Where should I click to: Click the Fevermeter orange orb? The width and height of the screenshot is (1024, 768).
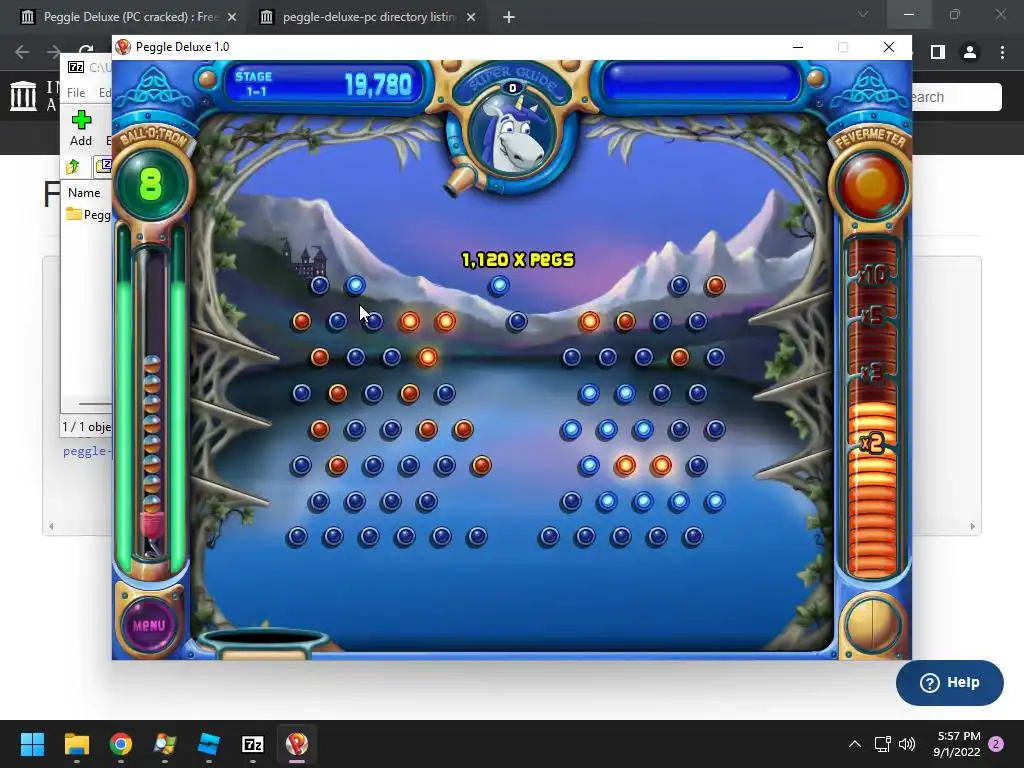871,186
